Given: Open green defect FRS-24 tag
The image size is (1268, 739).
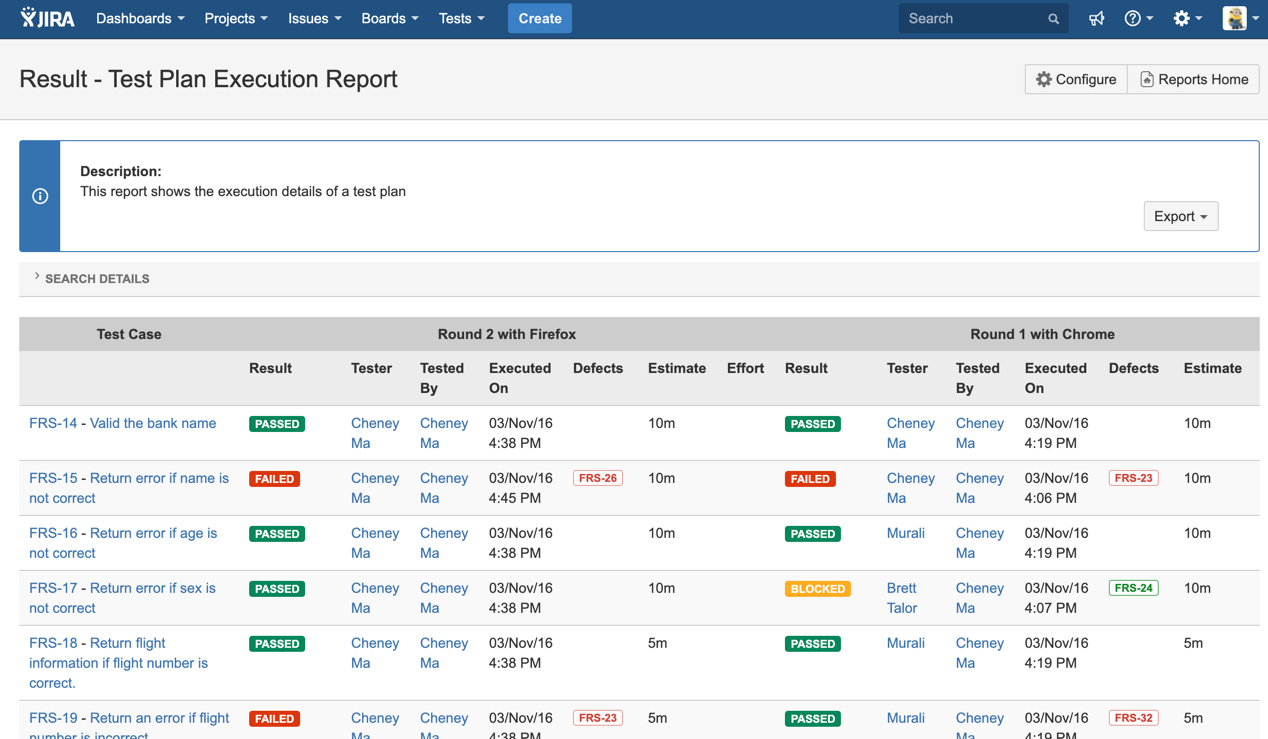Looking at the screenshot, I should tap(1133, 588).
